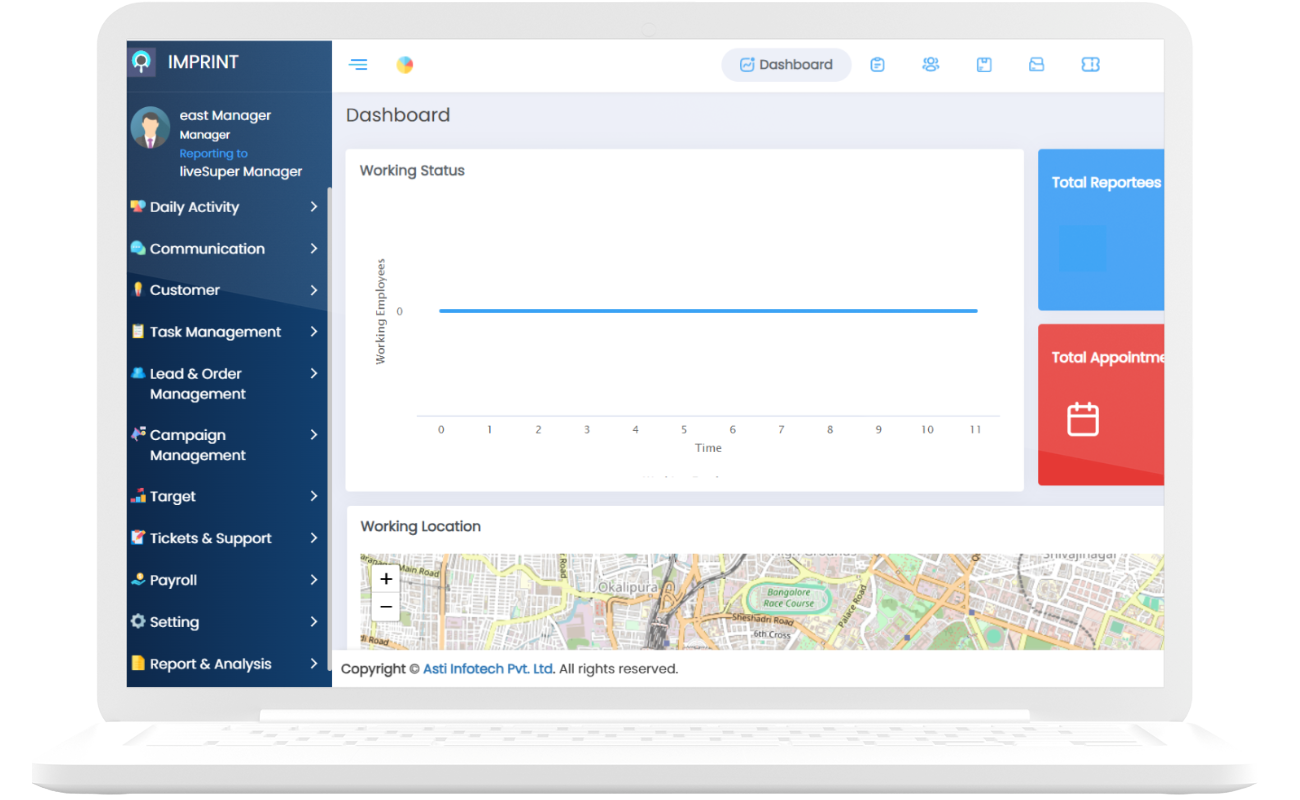Click the Customer sidebar icon
This screenshot has width=1300, height=800.
click(x=138, y=289)
